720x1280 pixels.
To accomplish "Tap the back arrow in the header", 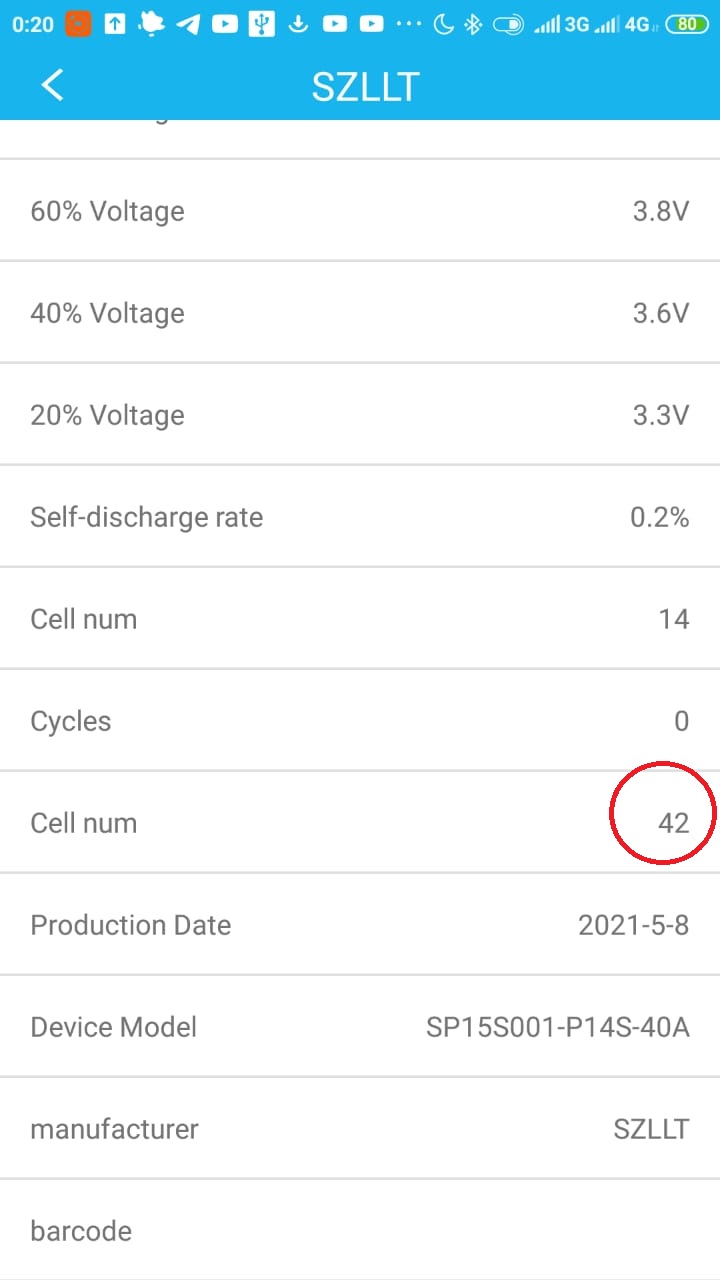I will 52,85.
